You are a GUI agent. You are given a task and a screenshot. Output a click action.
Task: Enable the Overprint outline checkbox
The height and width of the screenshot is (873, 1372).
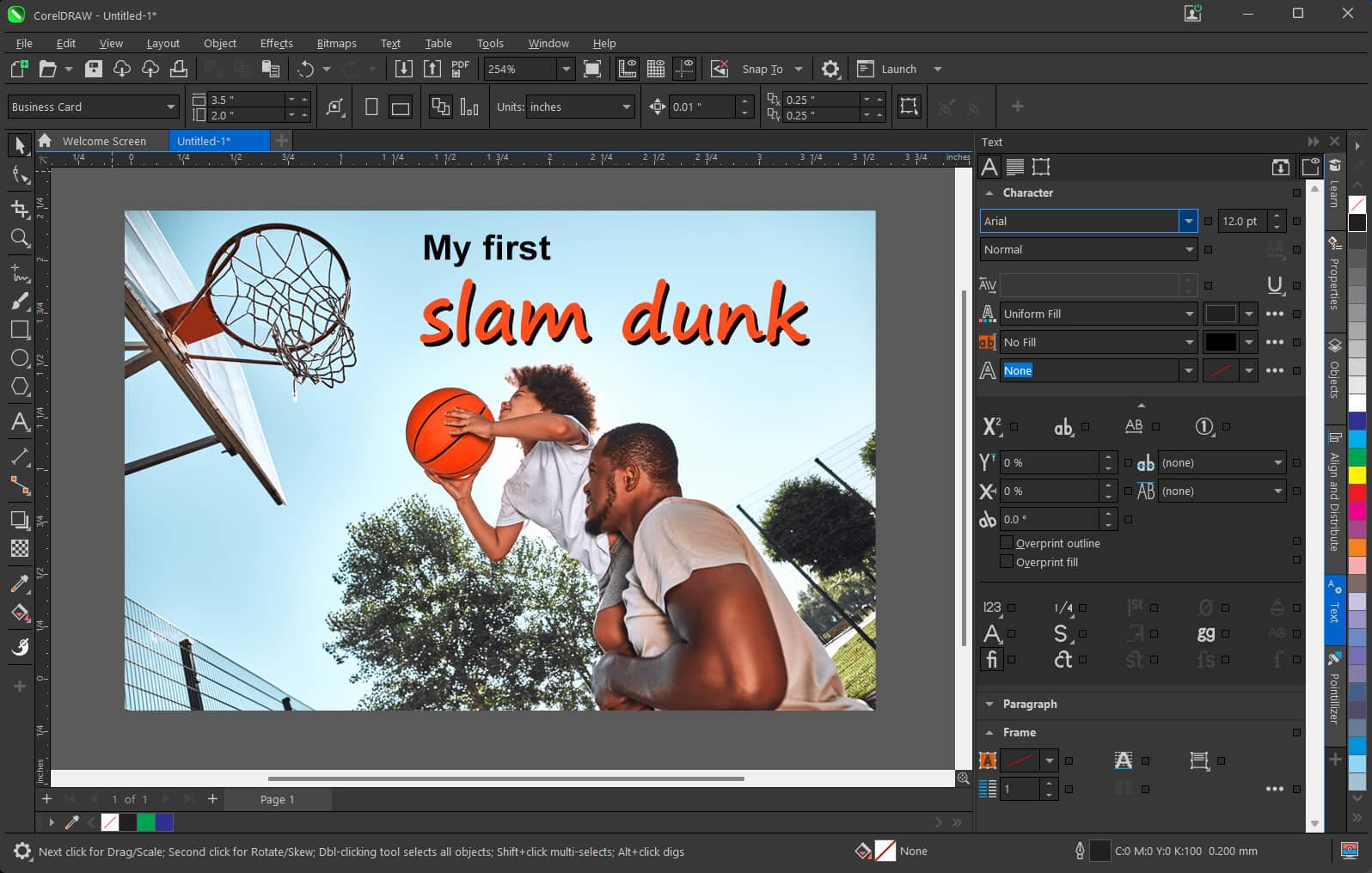coord(1007,543)
